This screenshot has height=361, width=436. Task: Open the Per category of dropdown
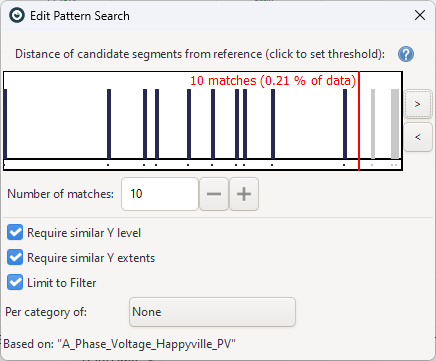pyautogui.click(x=212, y=312)
